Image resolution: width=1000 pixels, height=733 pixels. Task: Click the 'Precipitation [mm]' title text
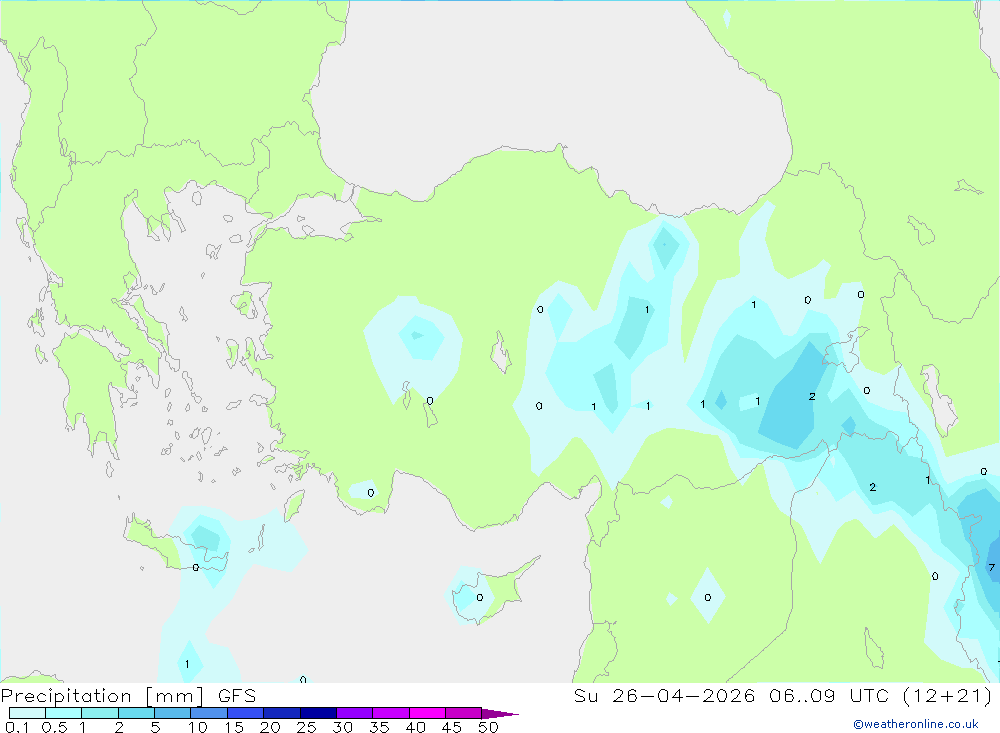click(102, 696)
